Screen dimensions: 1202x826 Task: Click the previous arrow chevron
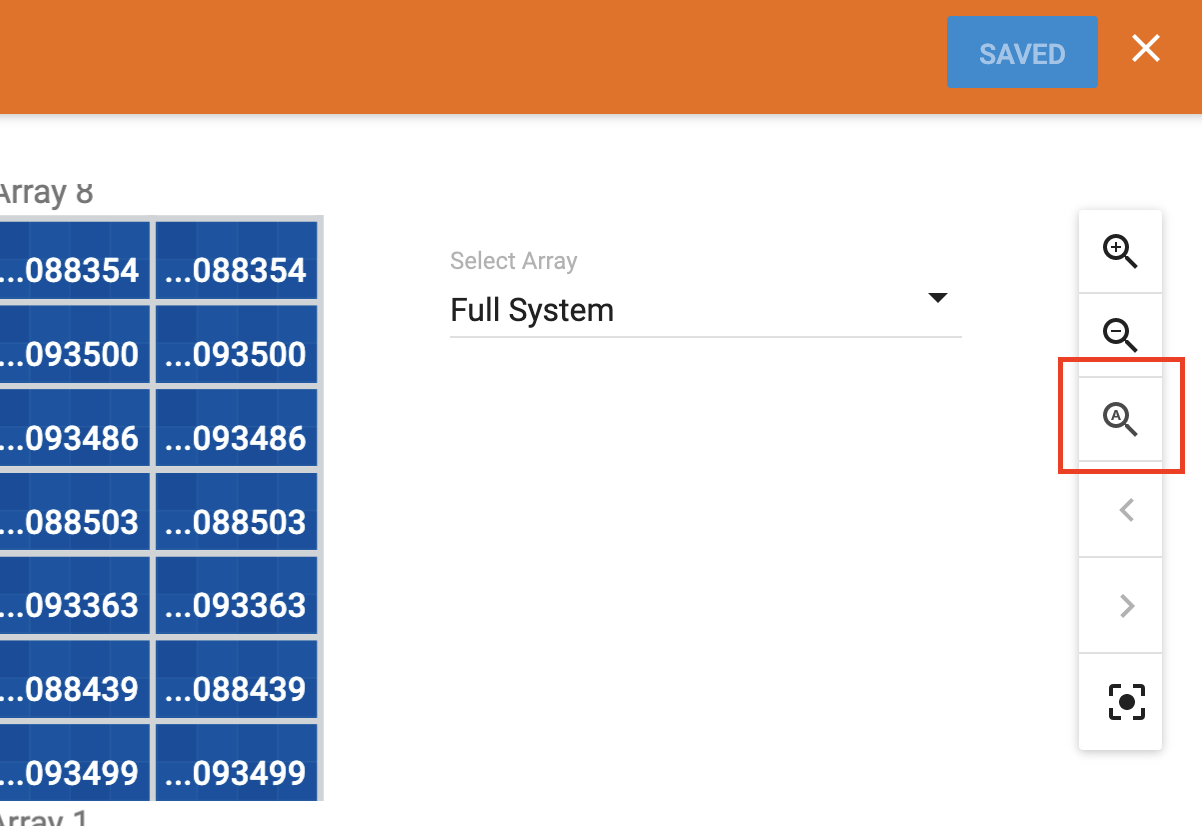point(1127,510)
